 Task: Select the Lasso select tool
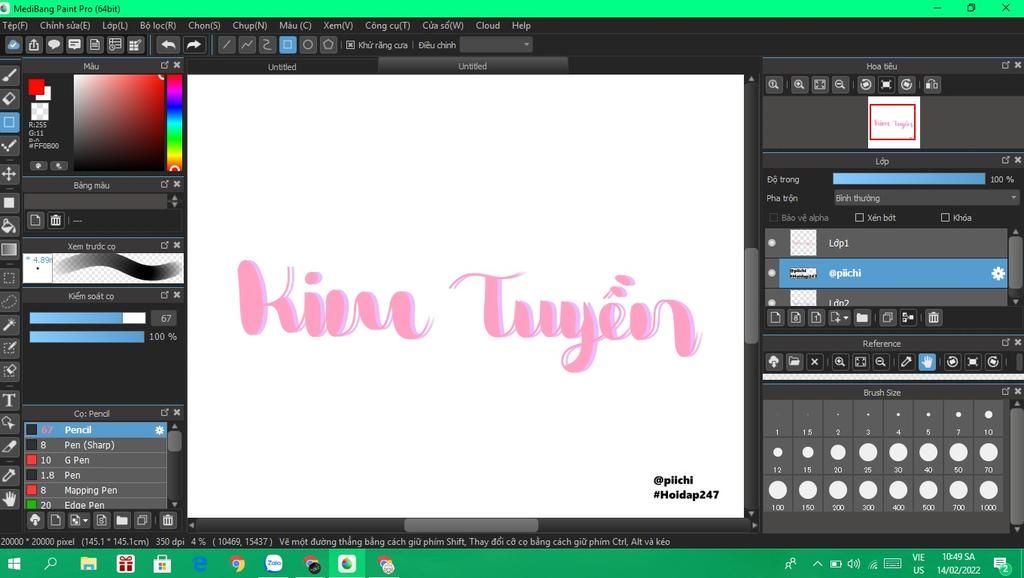click(x=9, y=300)
